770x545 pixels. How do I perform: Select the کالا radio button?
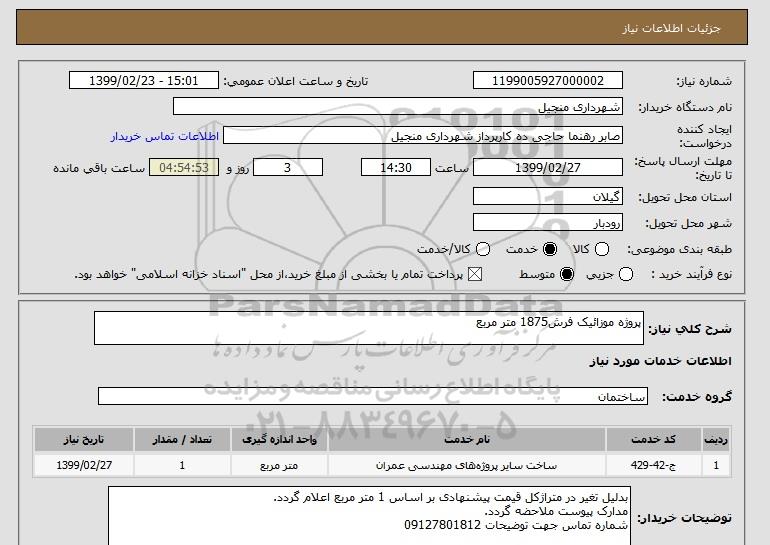tap(602, 249)
